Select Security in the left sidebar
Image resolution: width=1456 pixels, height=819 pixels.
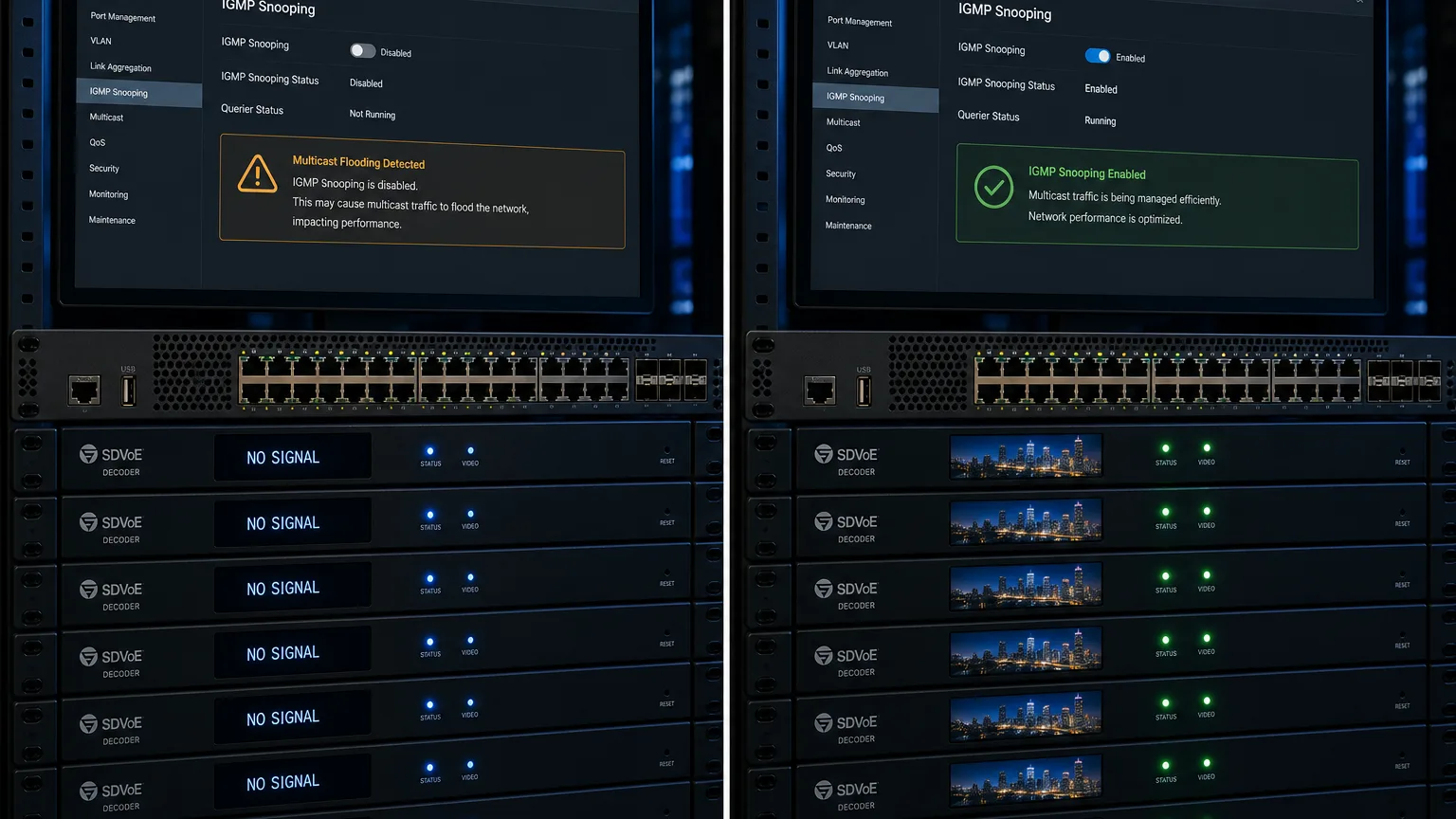click(104, 168)
